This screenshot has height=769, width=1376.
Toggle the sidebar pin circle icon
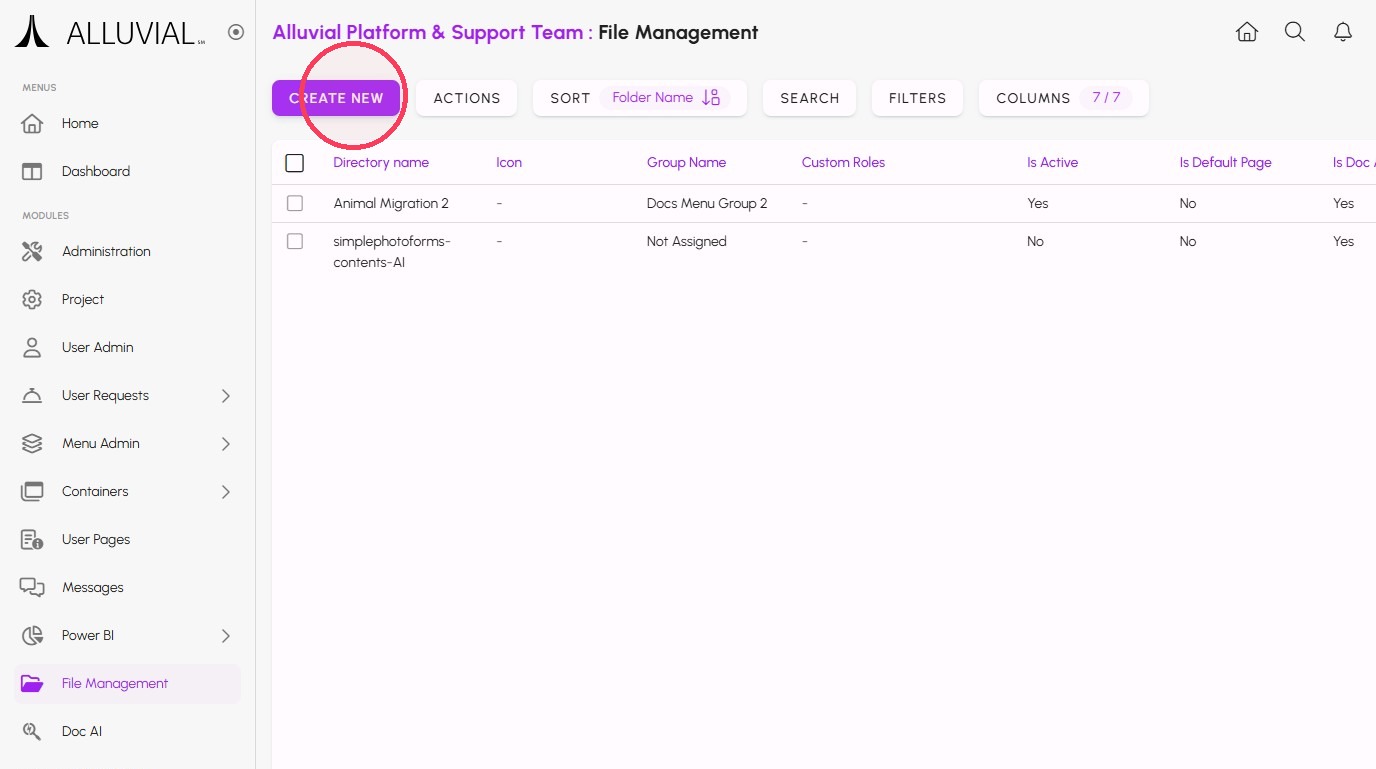[236, 32]
